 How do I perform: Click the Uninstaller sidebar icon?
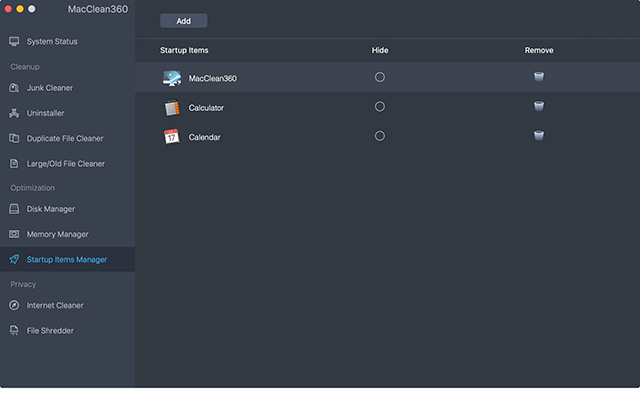coord(14,113)
